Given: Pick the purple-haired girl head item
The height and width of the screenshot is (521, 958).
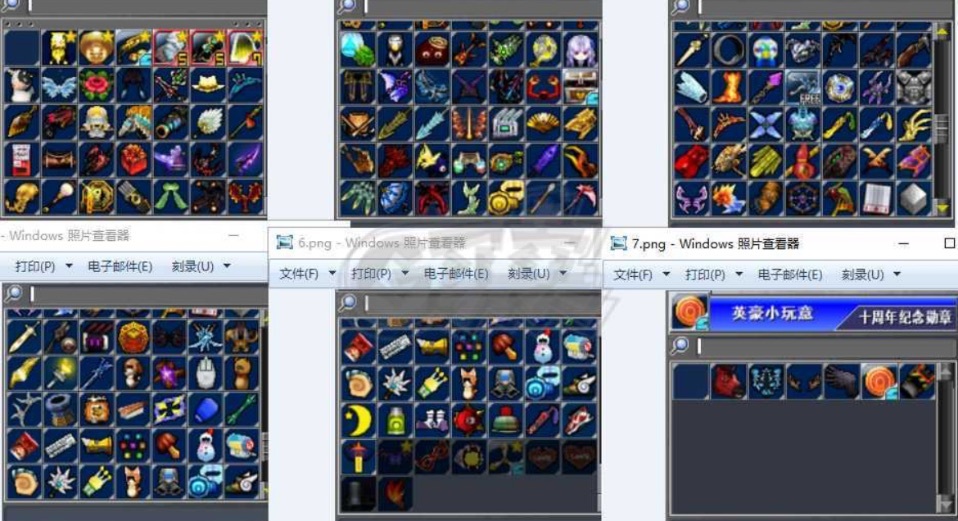Looking at the screenshot, I should point(580,51).
